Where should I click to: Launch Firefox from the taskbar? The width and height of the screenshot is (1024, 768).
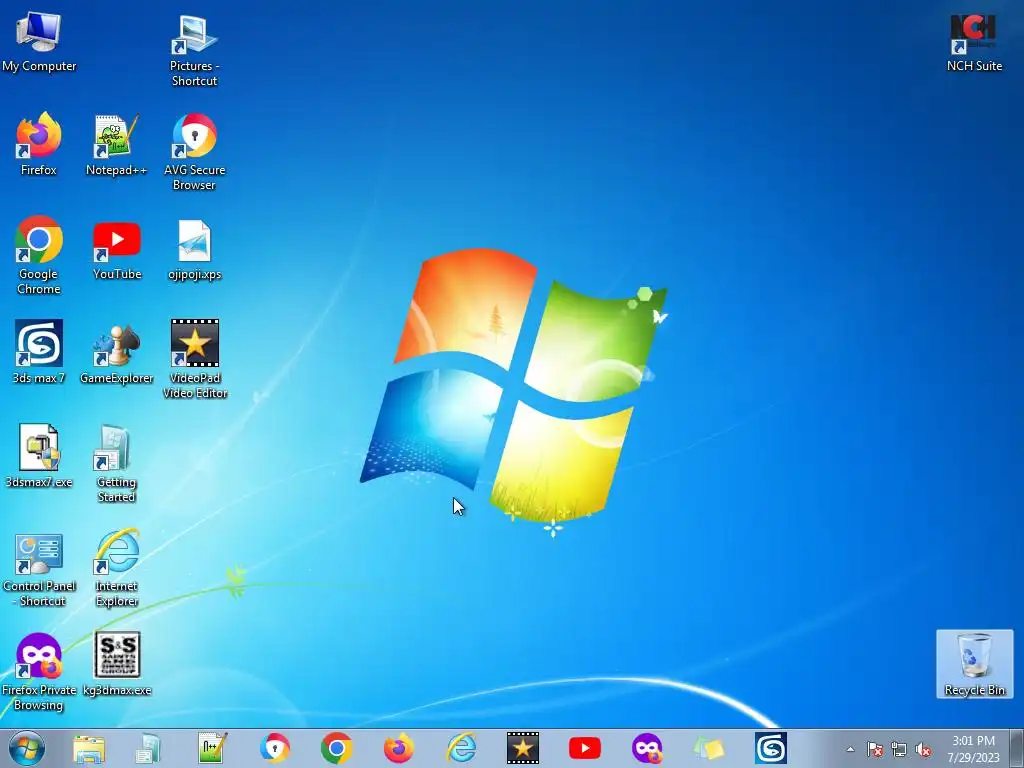[398, 748]
